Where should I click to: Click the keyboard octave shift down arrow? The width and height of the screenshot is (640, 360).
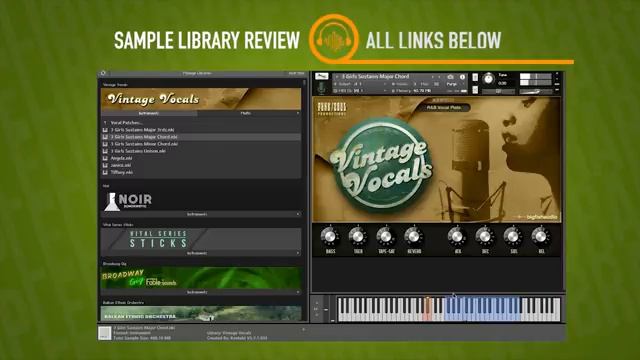pyautogui.click(x=316, y=315)
